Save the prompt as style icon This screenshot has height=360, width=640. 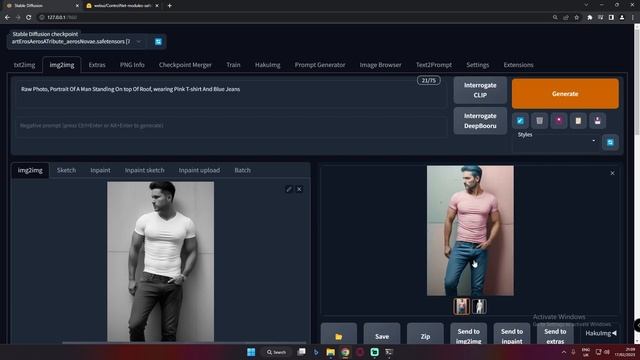pos(598,121)
